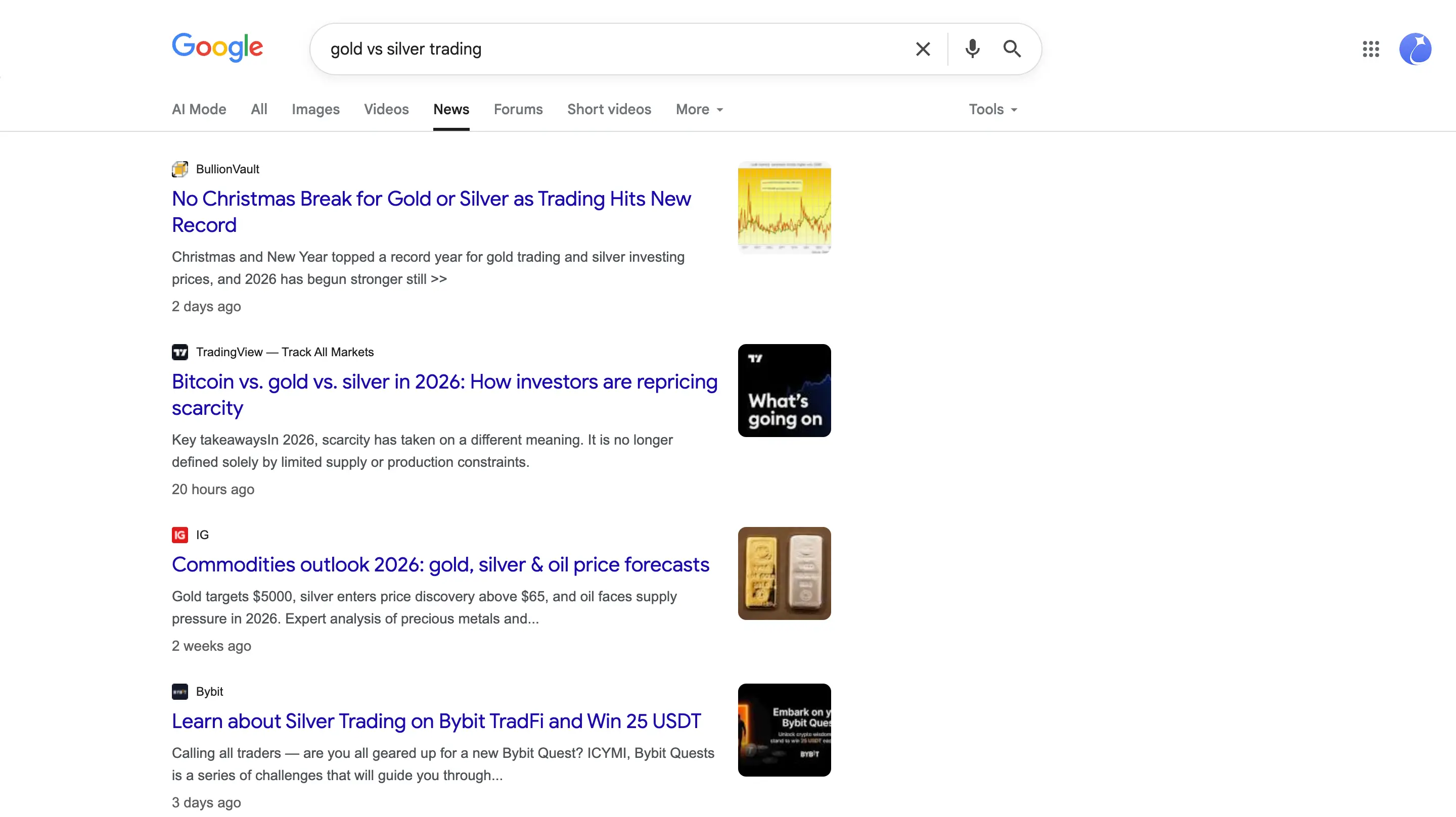Click the Google logo

(x=217, y=47)
